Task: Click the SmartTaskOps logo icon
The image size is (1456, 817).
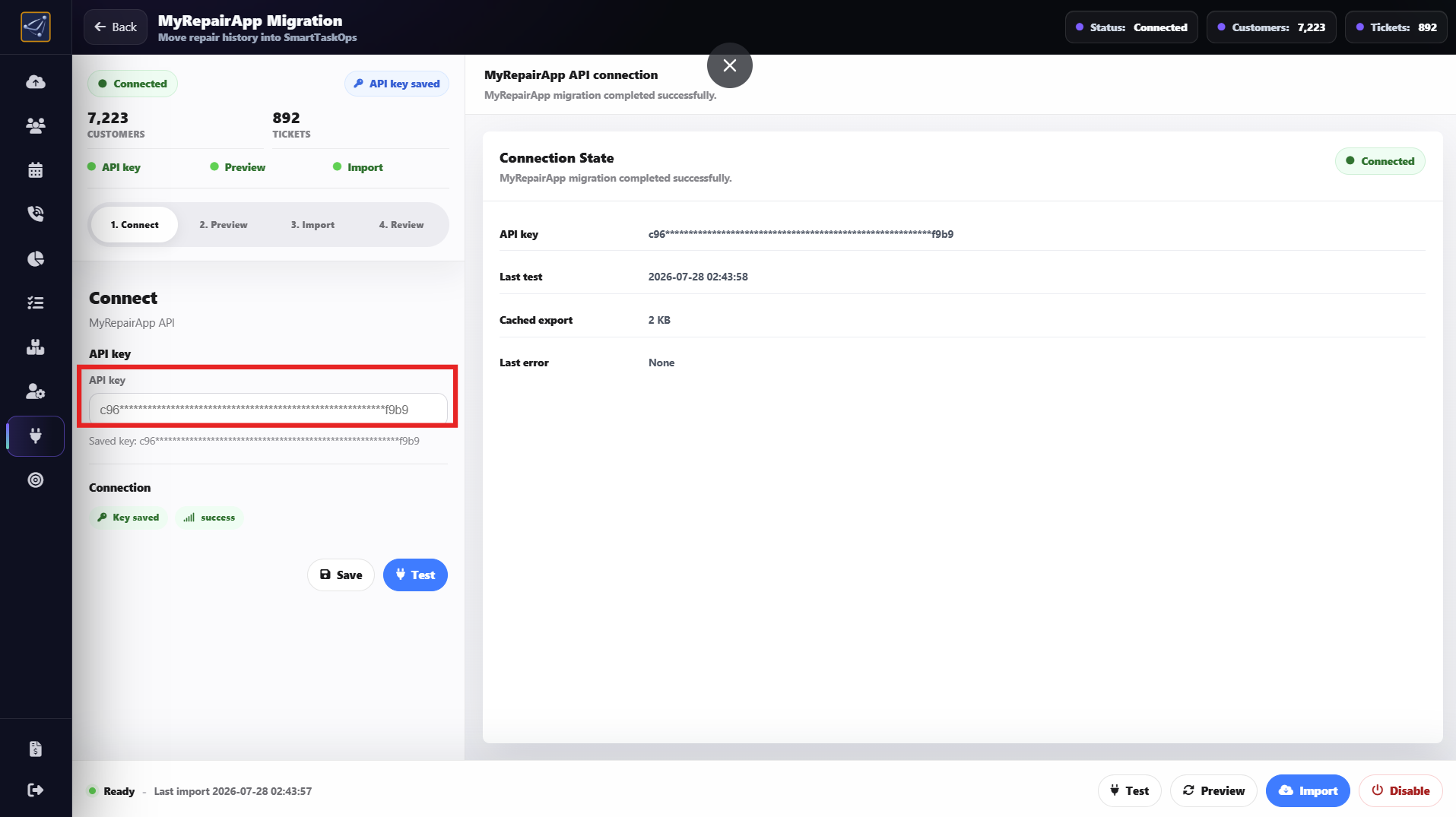Action: pyautogui.click(x=36, y=27)
